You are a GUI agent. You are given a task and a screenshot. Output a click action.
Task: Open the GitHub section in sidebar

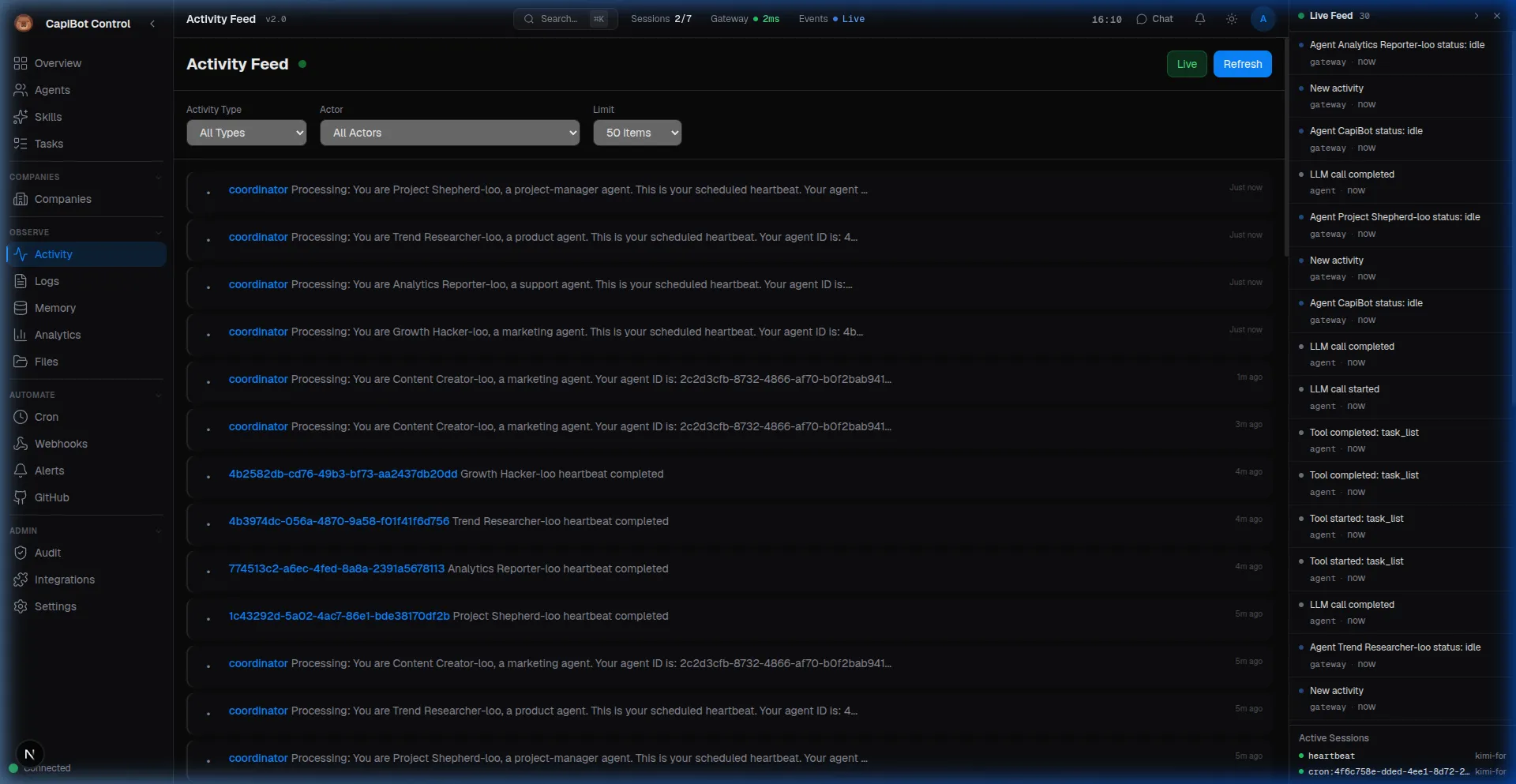tap(51, 497)
